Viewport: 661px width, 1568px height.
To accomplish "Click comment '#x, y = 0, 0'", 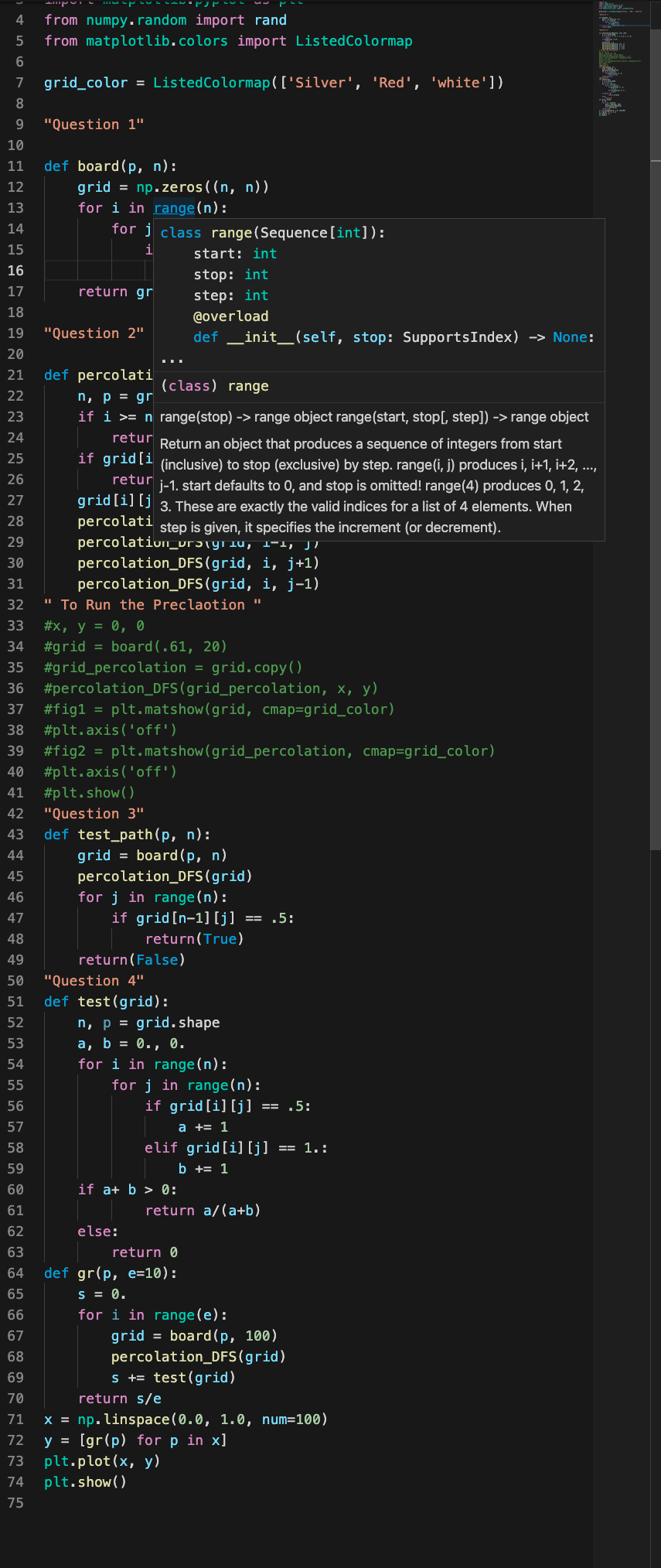I will [94, 626].
